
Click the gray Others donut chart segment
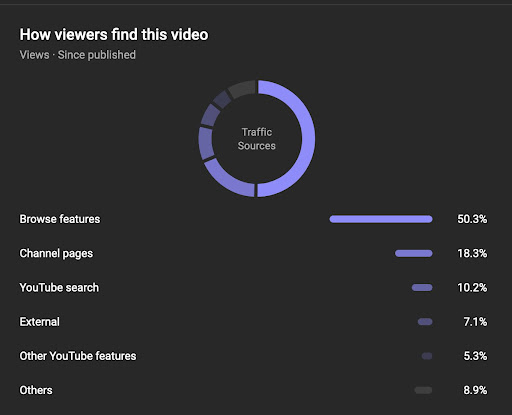click(x=243, y=88)
